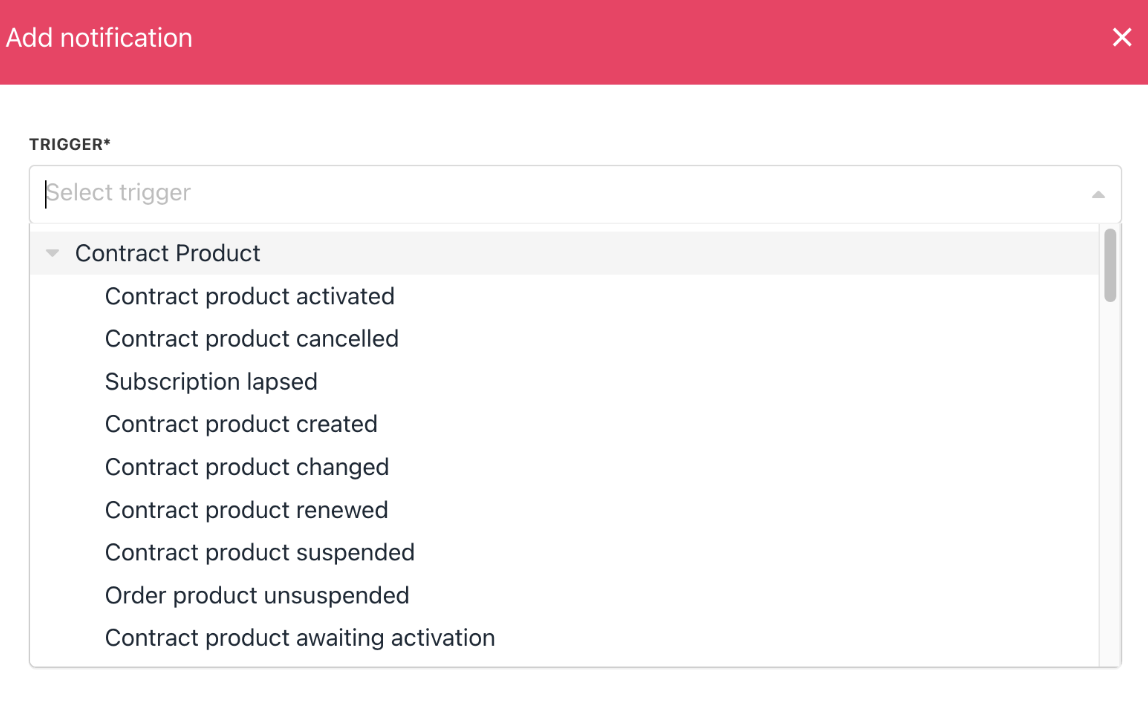Collapse the Contract Product group triangle
Screen dimensions: 1148x708
[53, 254]
